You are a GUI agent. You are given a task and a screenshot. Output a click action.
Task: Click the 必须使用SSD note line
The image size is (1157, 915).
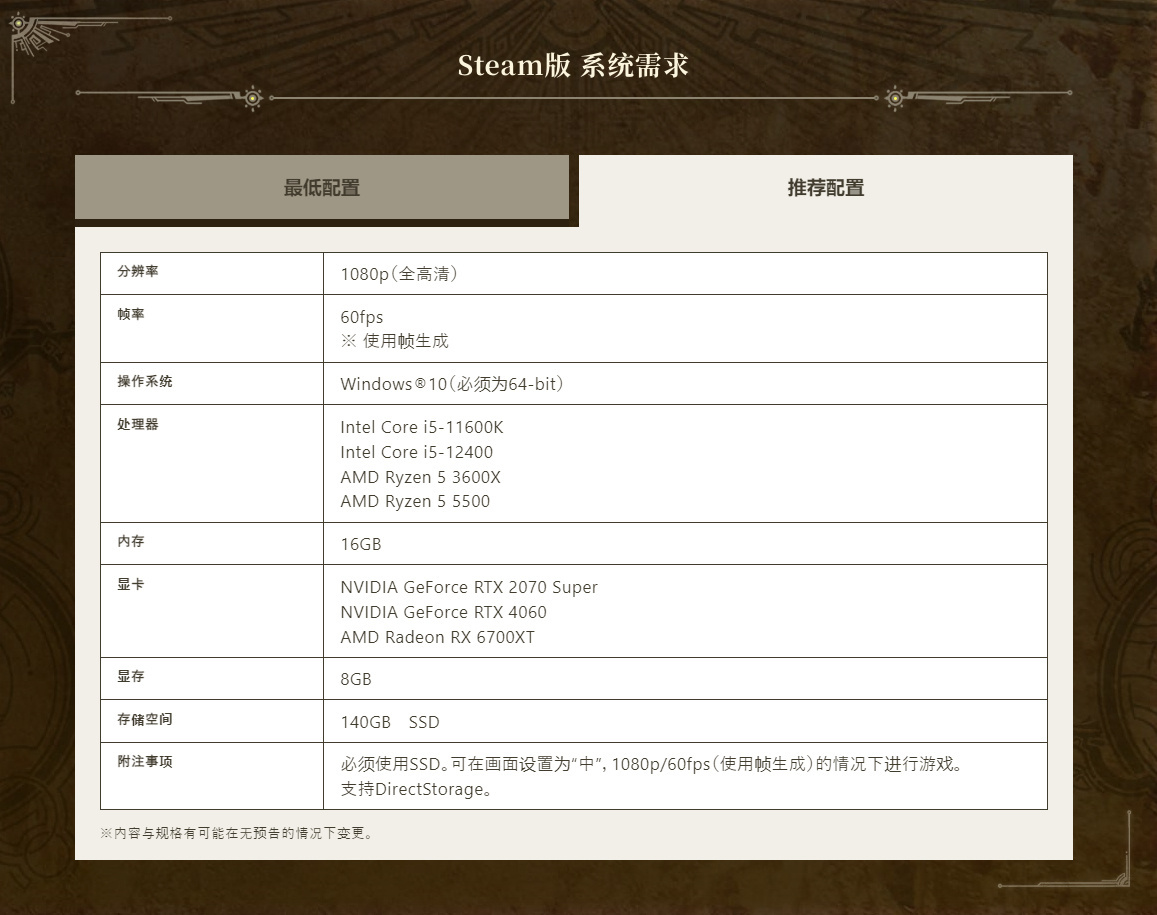[x=653, y=764]
